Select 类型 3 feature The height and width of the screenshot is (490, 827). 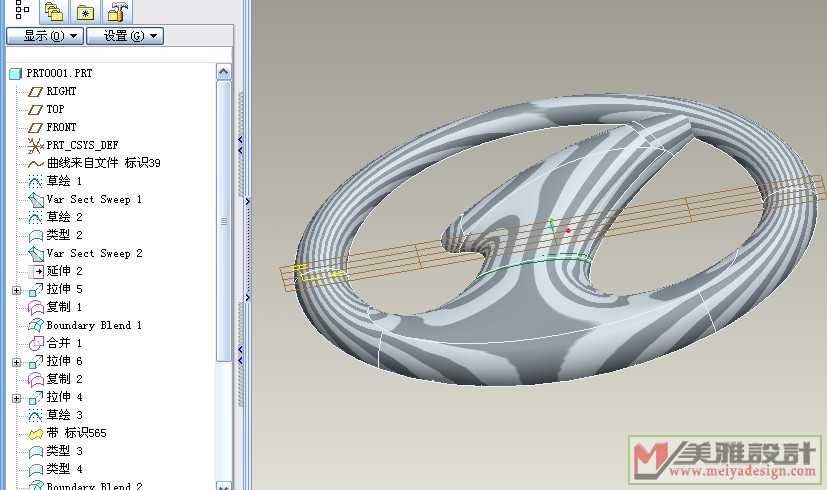(64, 451)
